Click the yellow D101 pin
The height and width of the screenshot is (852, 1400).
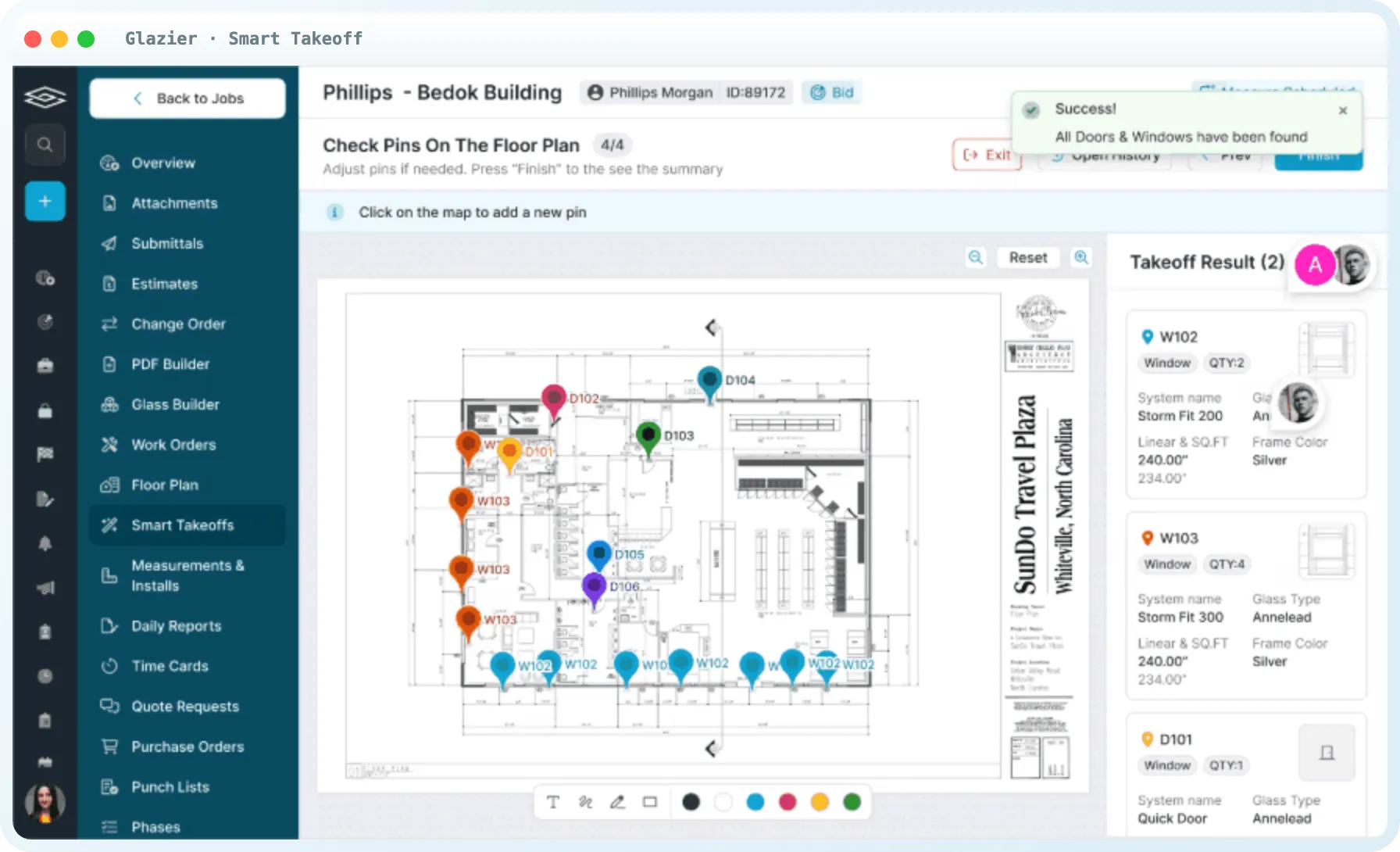pos(509,453)
